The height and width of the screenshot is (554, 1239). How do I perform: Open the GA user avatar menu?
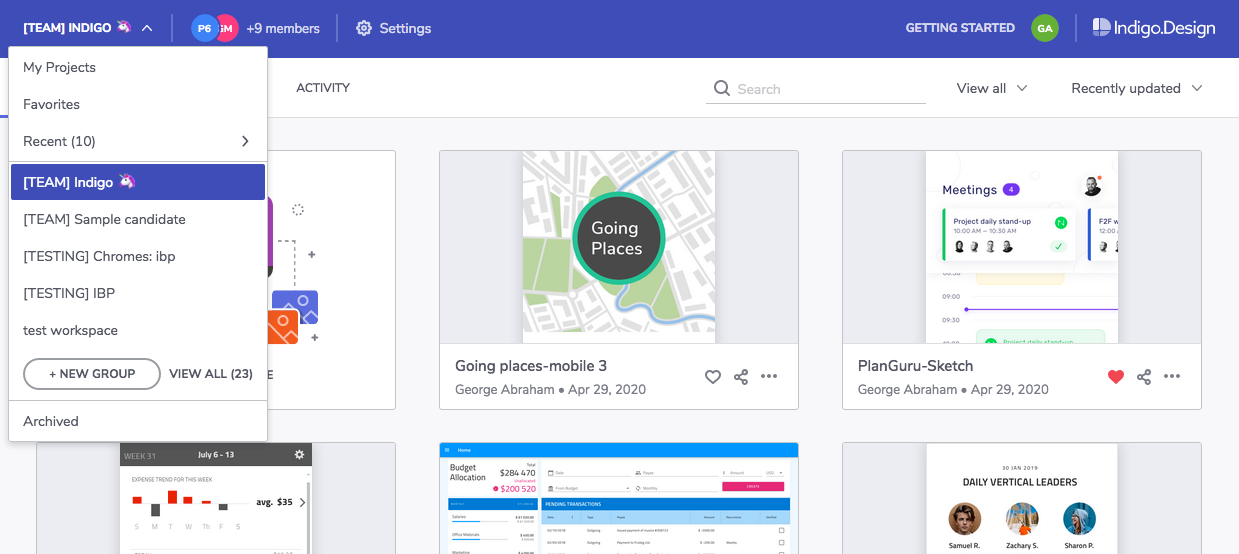coord(1045,28)
